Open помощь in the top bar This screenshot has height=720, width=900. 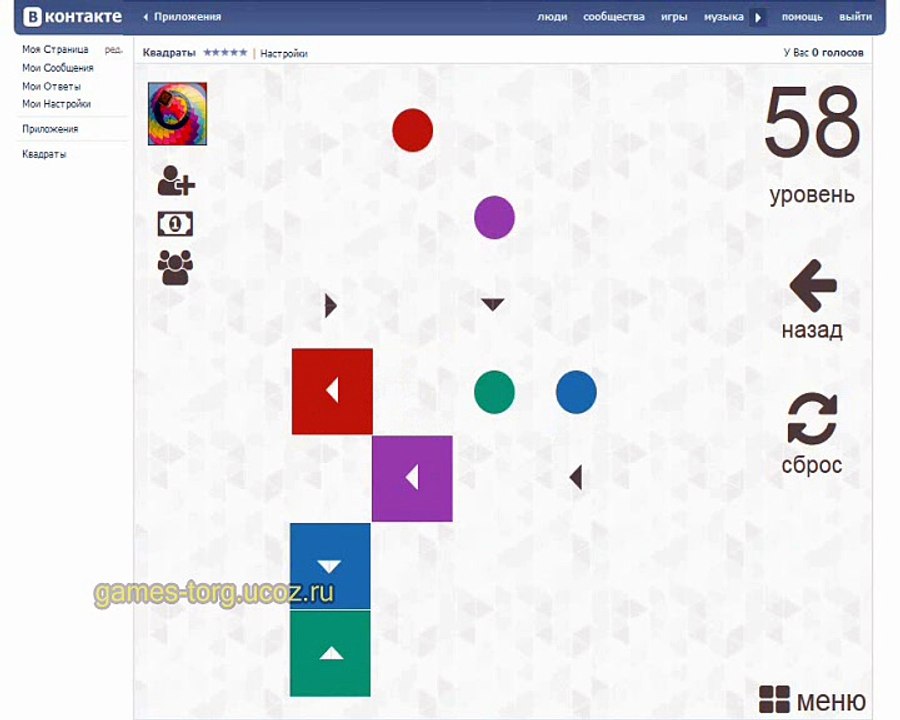click(x=802, y=17)
